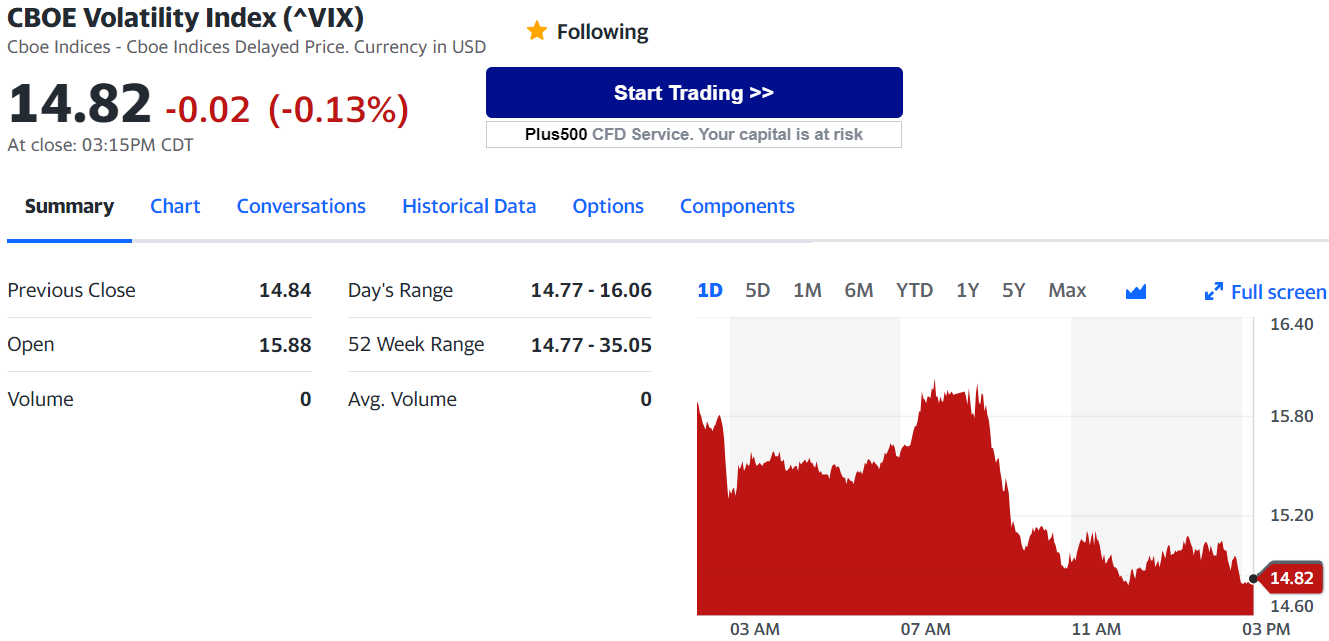
Task: Click the Full screen expand arrows icon
Action: (x=1214, y=292)
